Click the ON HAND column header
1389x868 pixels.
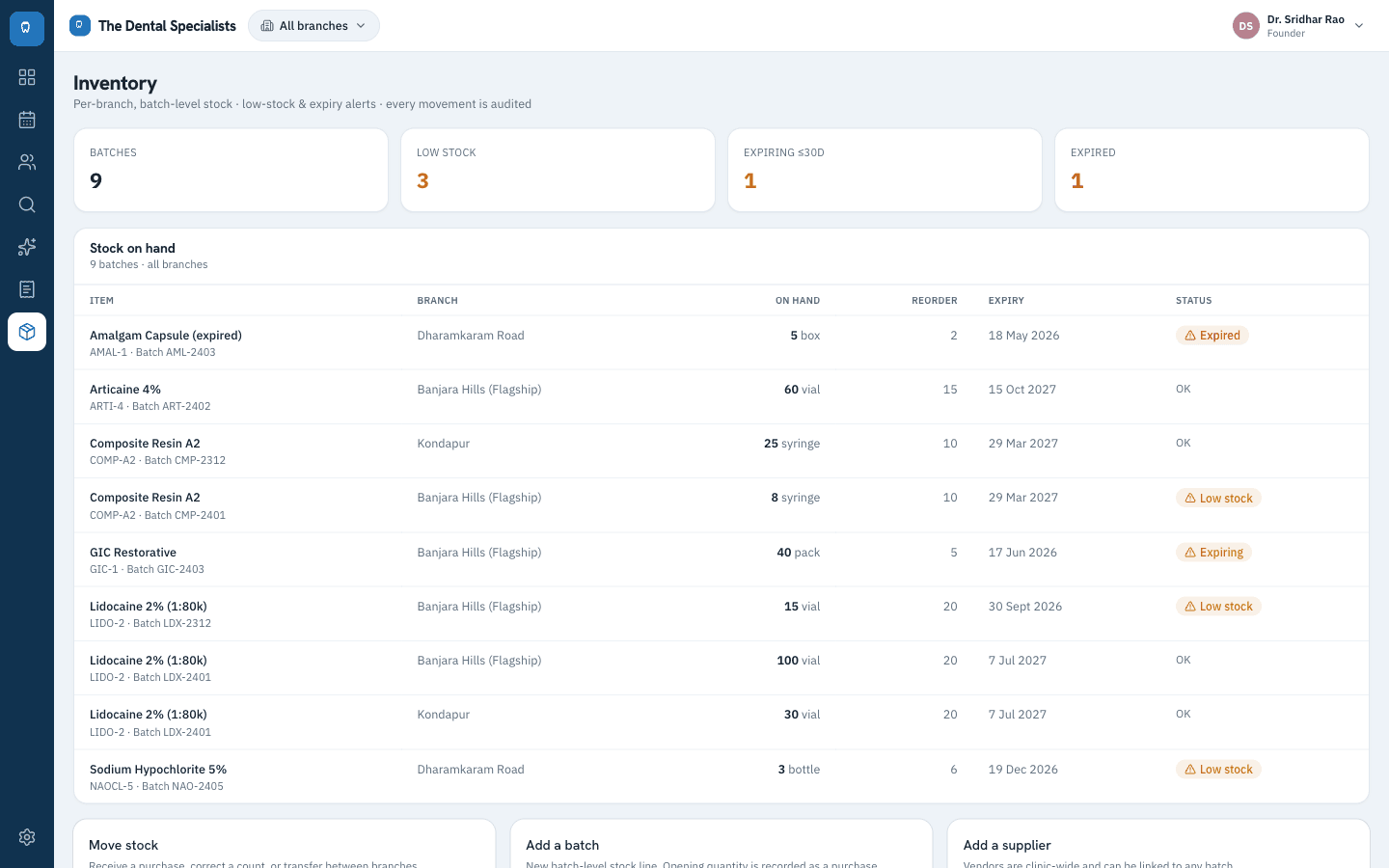coord(798,301)
